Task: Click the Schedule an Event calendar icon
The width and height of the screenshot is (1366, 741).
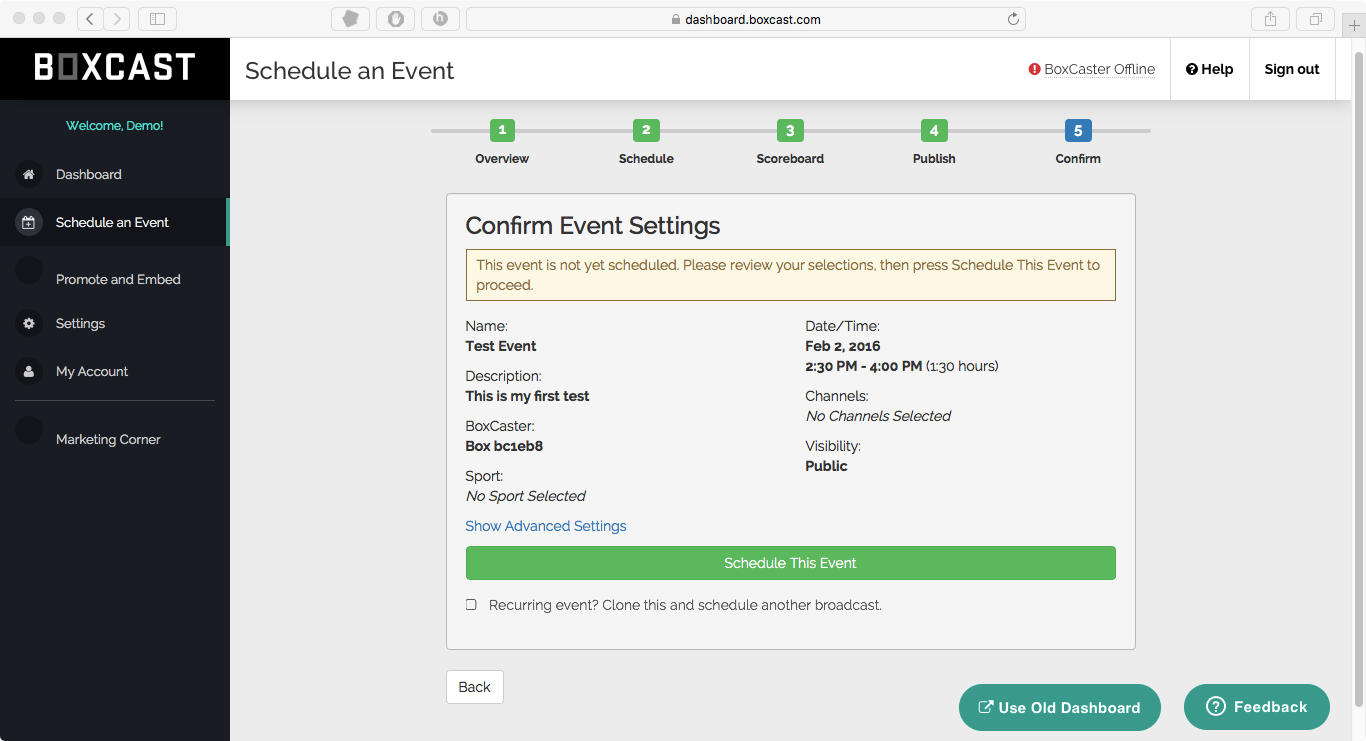Action: click(29, 222)
